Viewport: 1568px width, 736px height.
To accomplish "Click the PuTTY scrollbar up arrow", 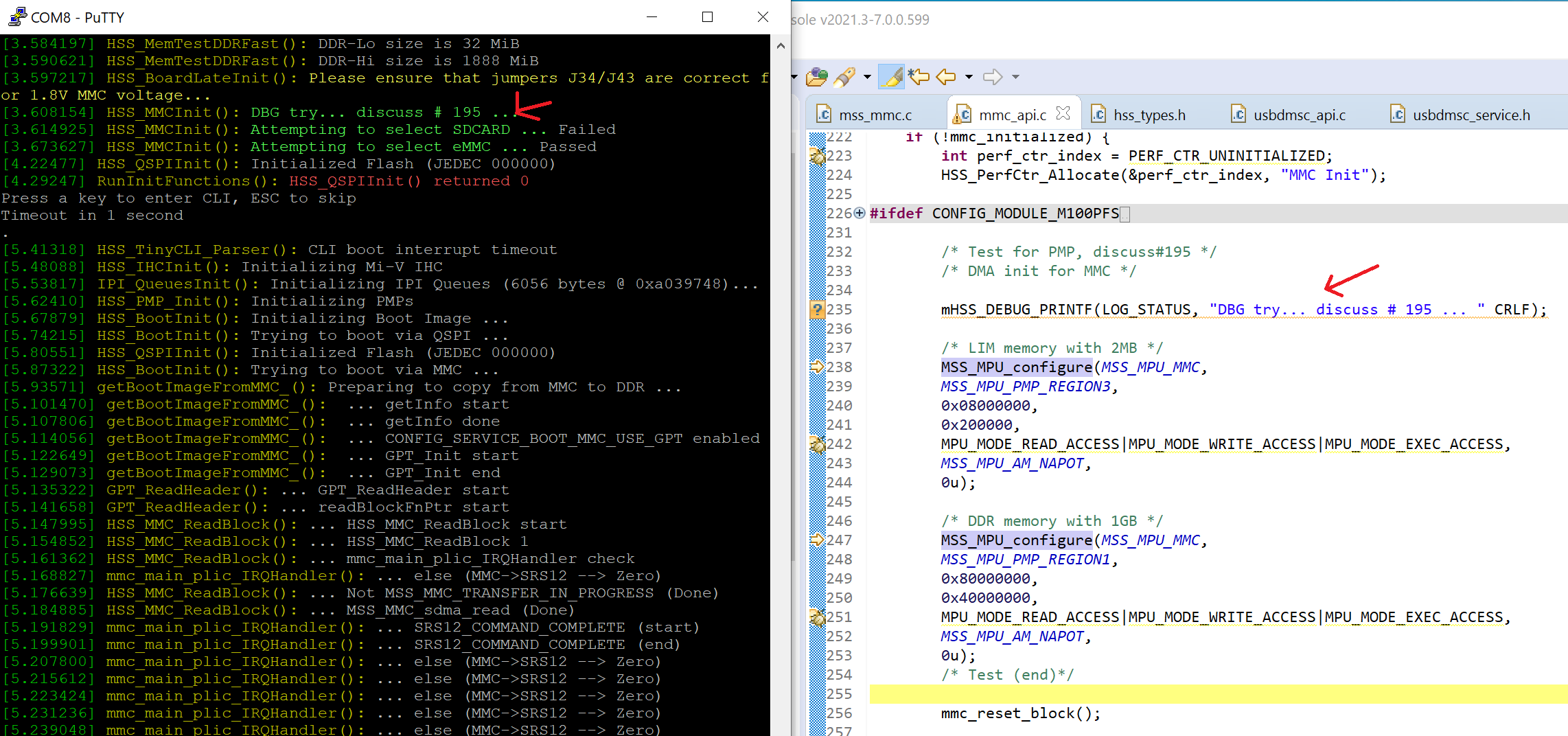I will click(x=781, y=46).
